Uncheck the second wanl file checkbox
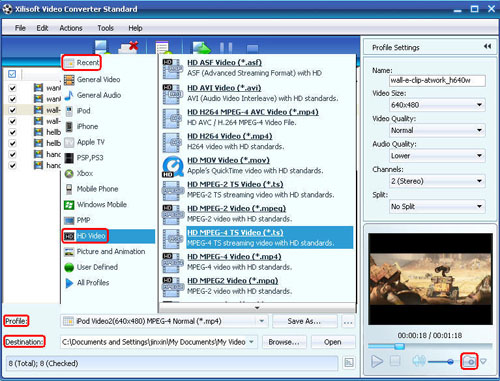Image resolution: width=500 pixels, height=381 pixels. tap(12, 99)
